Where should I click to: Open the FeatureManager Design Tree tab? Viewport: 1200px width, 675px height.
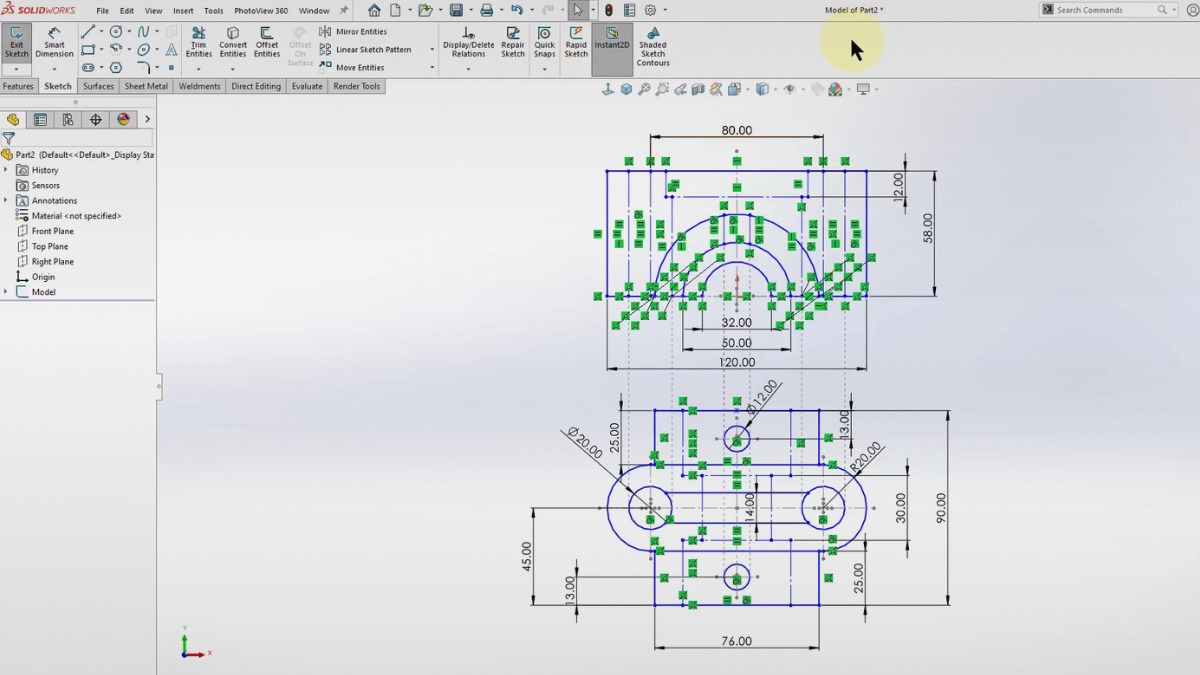tap(13, 119)
